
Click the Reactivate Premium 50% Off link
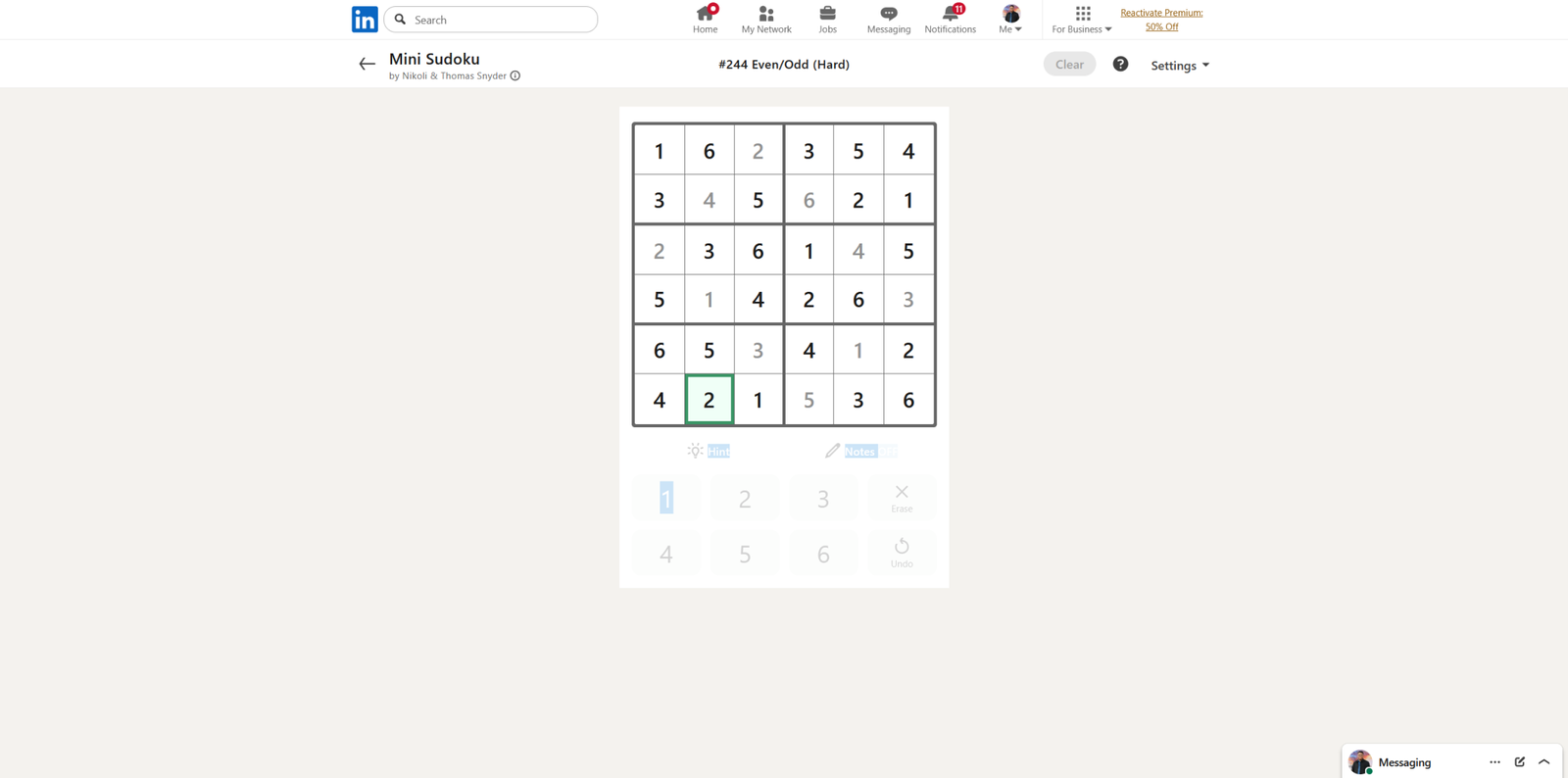1161,20
